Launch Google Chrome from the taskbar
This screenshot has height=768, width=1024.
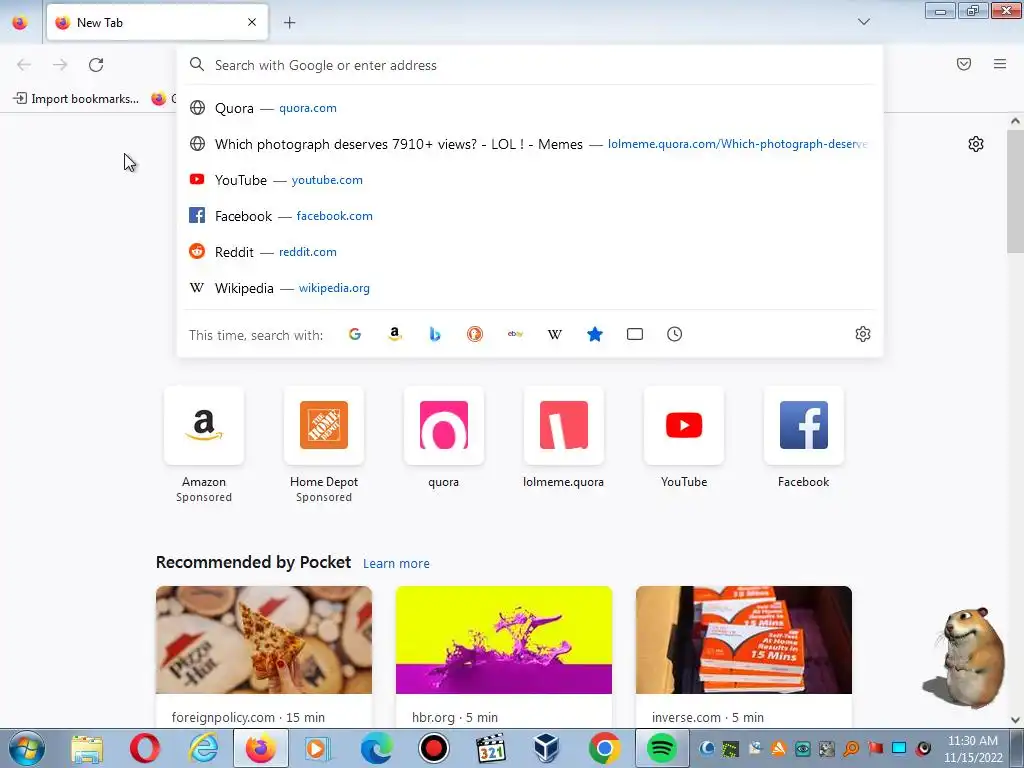(x=604, y=748)
